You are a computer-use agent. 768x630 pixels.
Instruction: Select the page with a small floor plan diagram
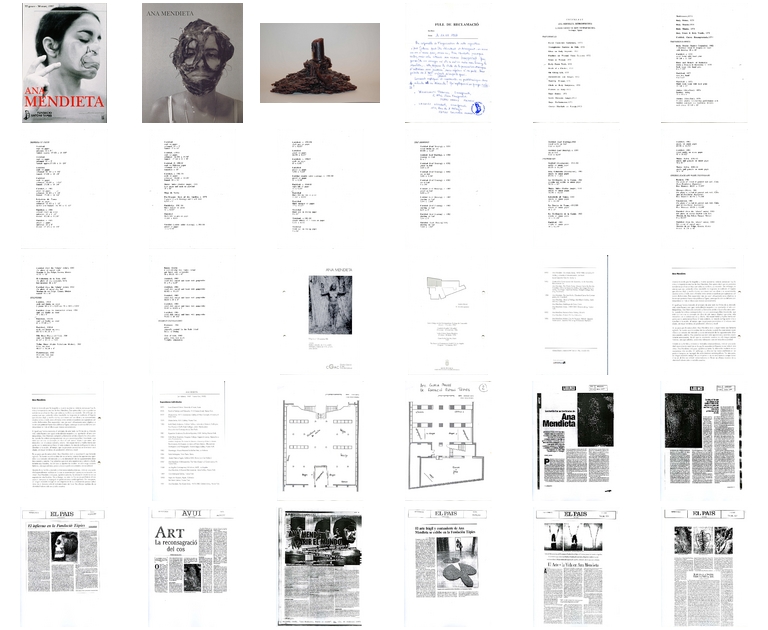(448, 315)
